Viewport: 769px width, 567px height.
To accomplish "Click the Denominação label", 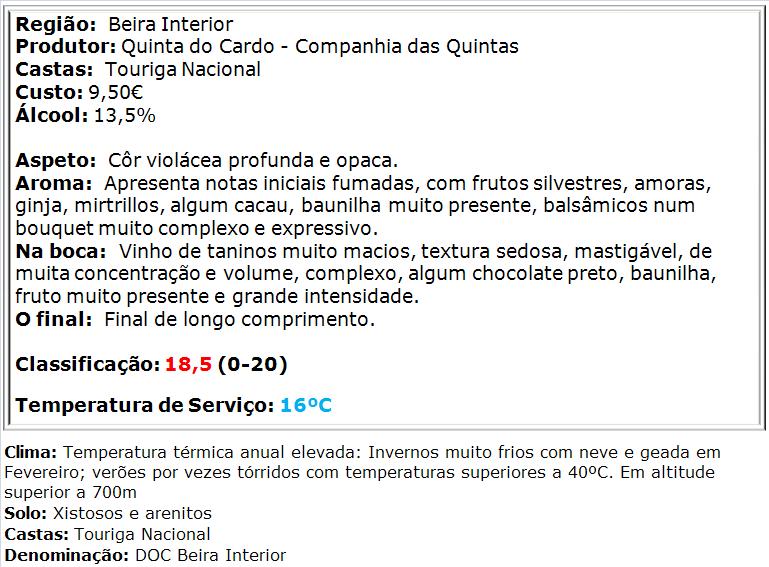I will 67,555.
